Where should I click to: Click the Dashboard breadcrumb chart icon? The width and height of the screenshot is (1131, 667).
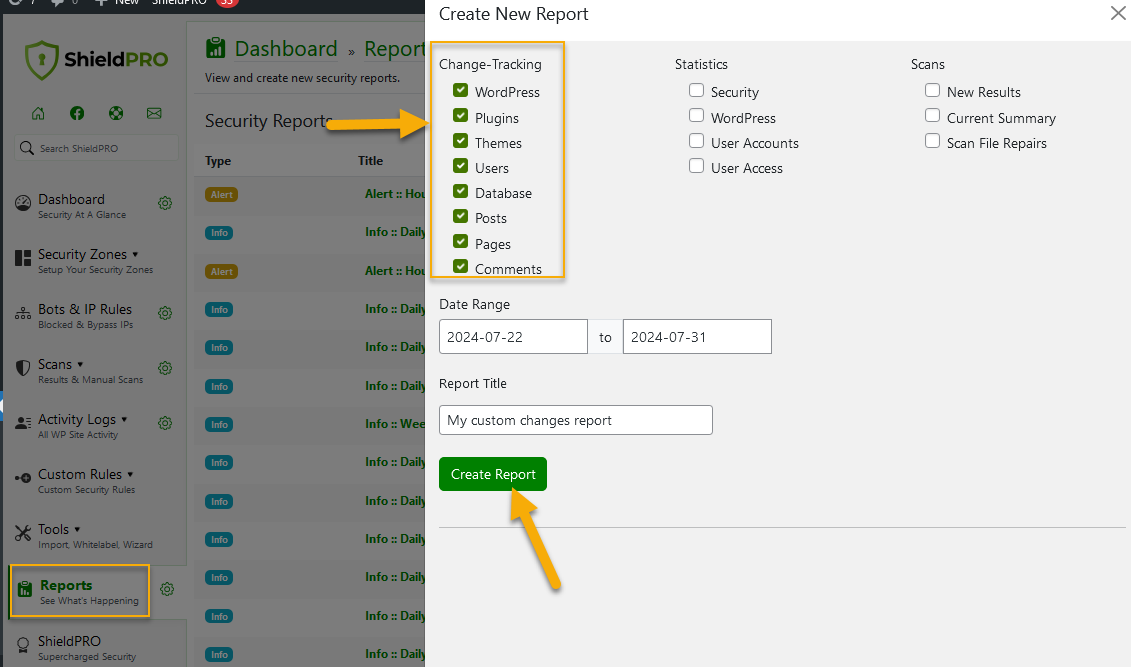tap(216, 48)
